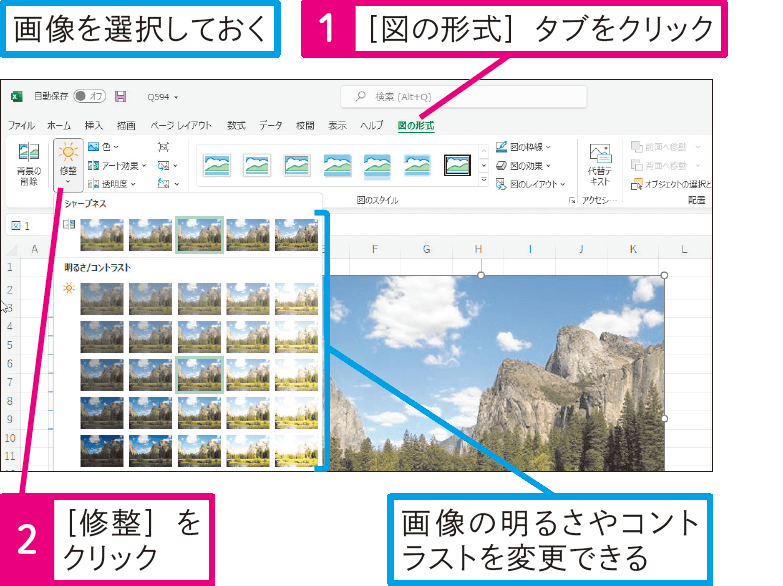Image resolution: width=783 pixels, height=586 pixels.
Task: Click the 修整 corrections button
Action: [x=68, y=165]
